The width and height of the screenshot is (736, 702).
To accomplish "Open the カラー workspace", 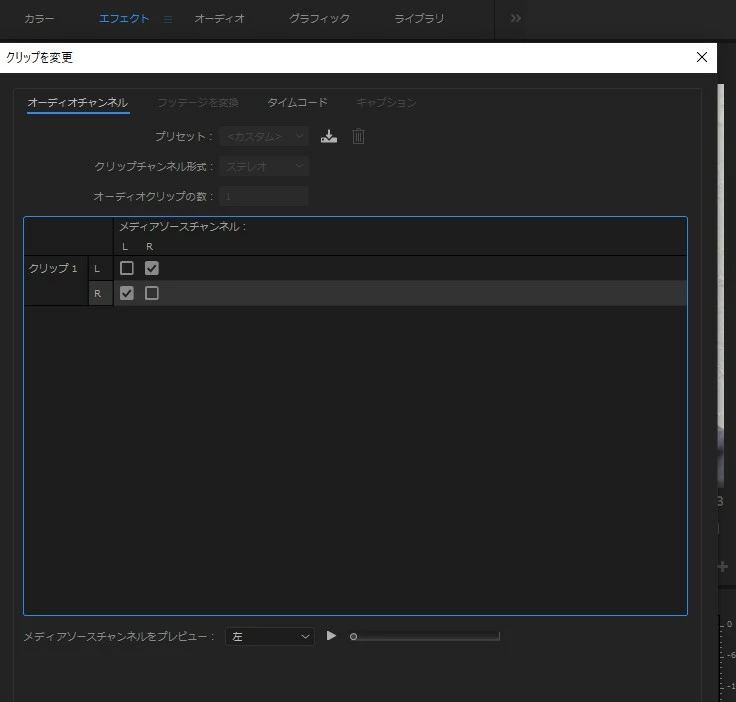I will pyautogui.click(x=39, y=19).
